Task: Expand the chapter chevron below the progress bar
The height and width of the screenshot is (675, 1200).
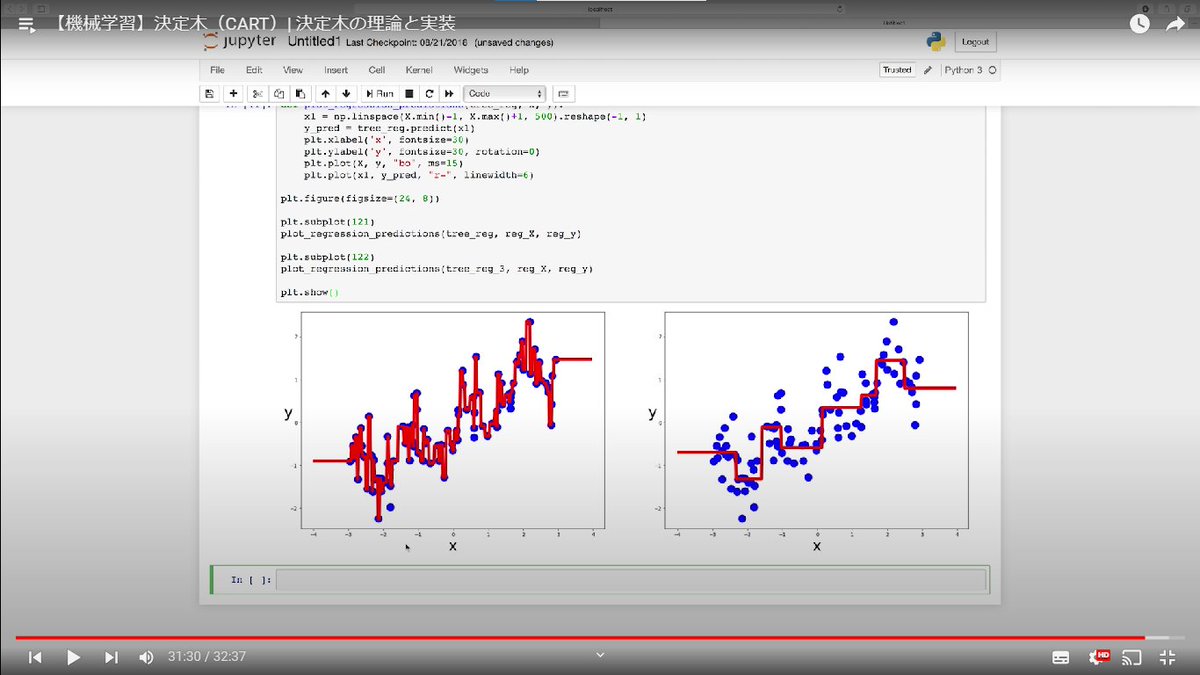Action: (x=600, y=655)
